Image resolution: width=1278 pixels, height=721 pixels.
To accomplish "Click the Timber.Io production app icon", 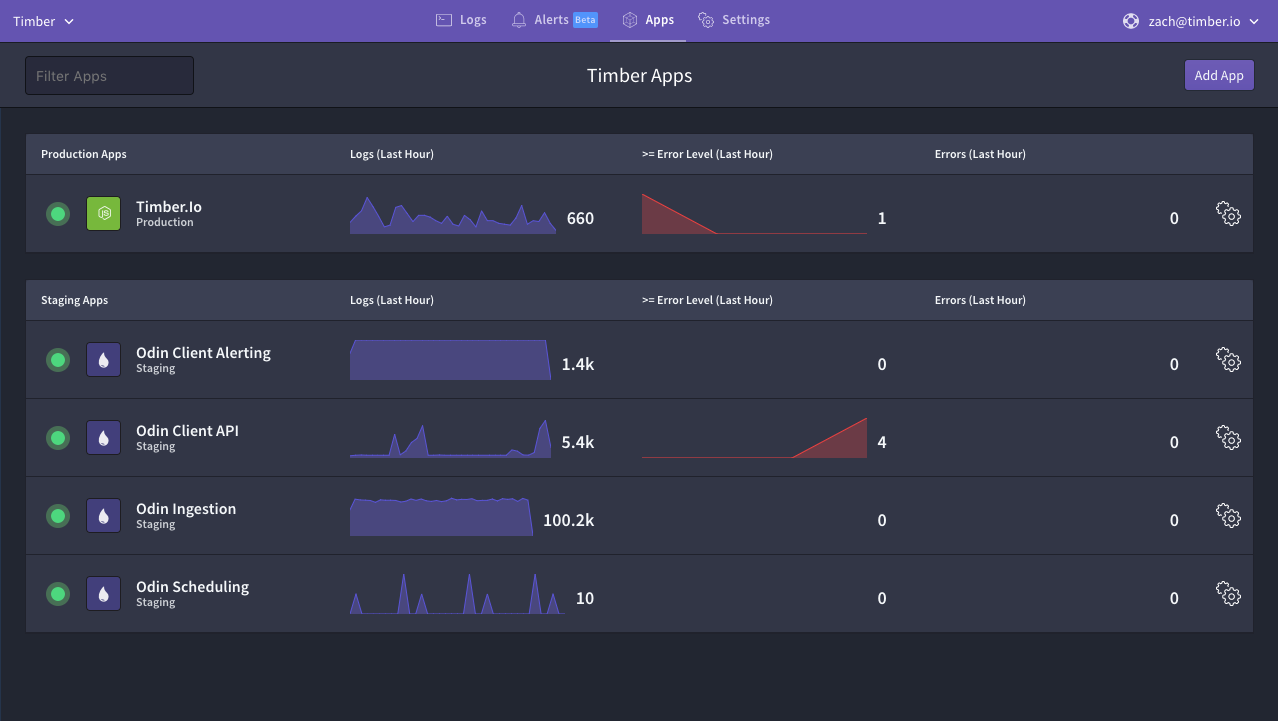I will click(x=103, y=213).
